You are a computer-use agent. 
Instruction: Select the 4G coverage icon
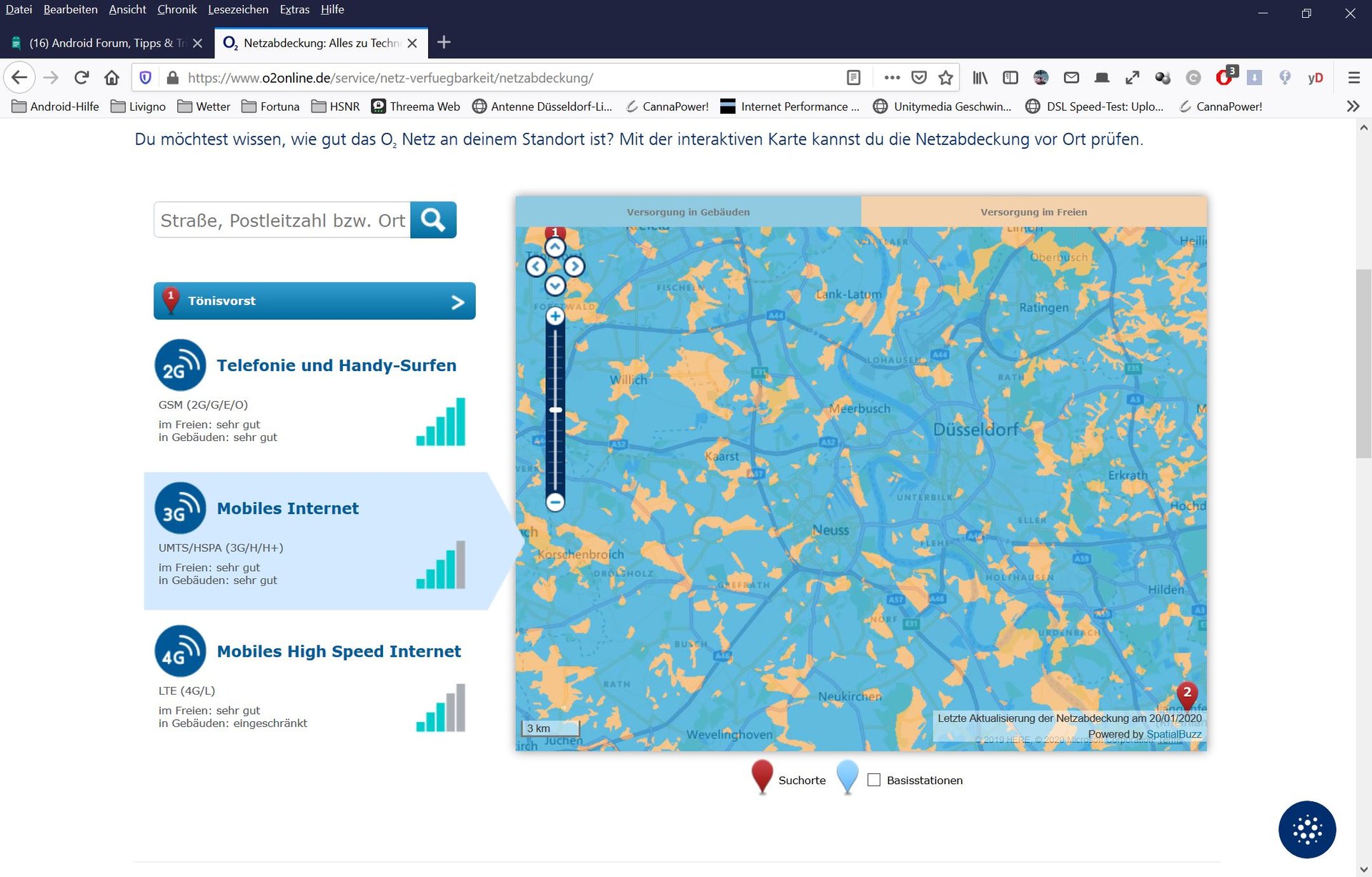tap(180, 651)
